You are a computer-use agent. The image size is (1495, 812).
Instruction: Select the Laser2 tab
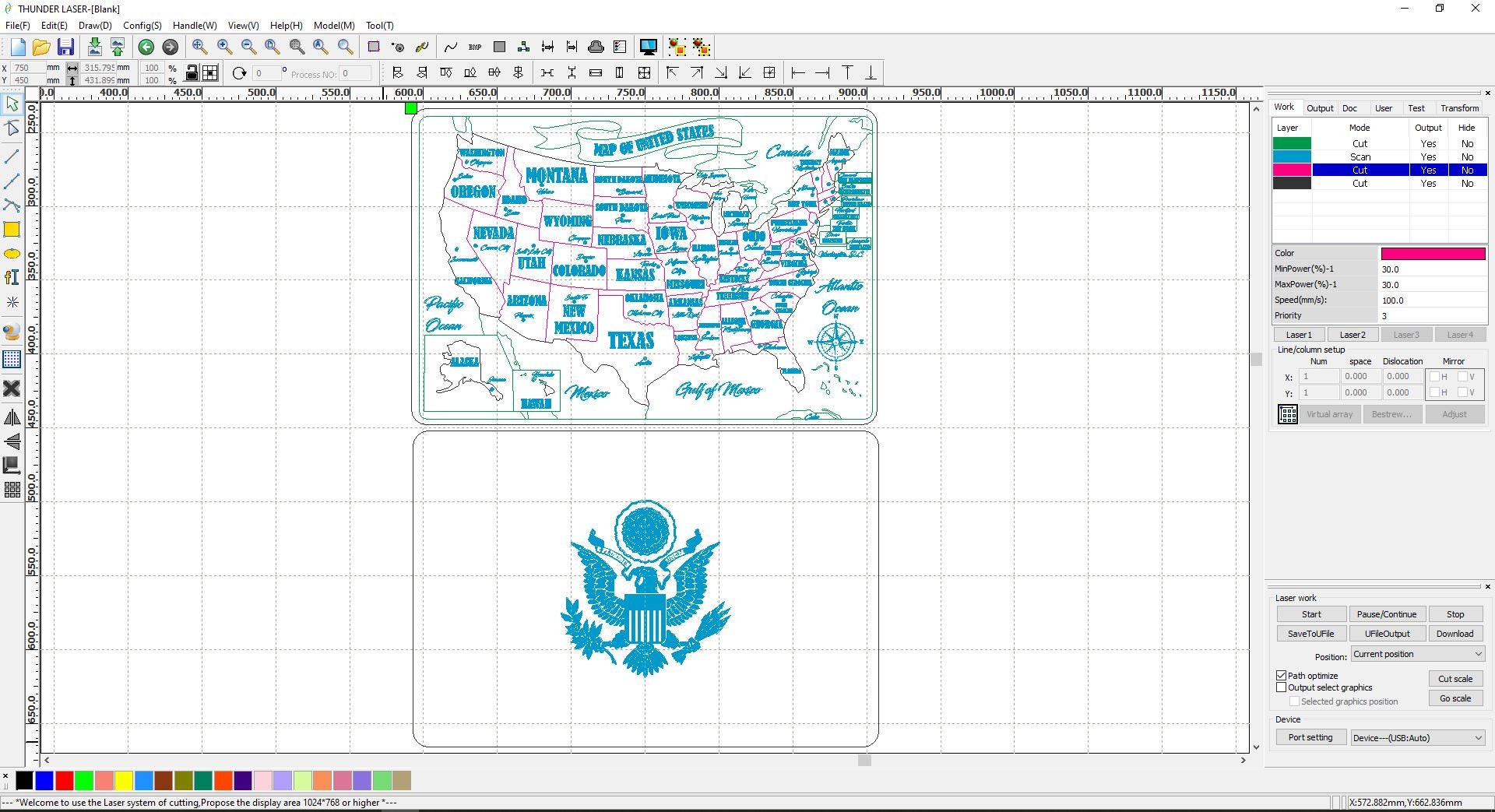point(1353,335)
